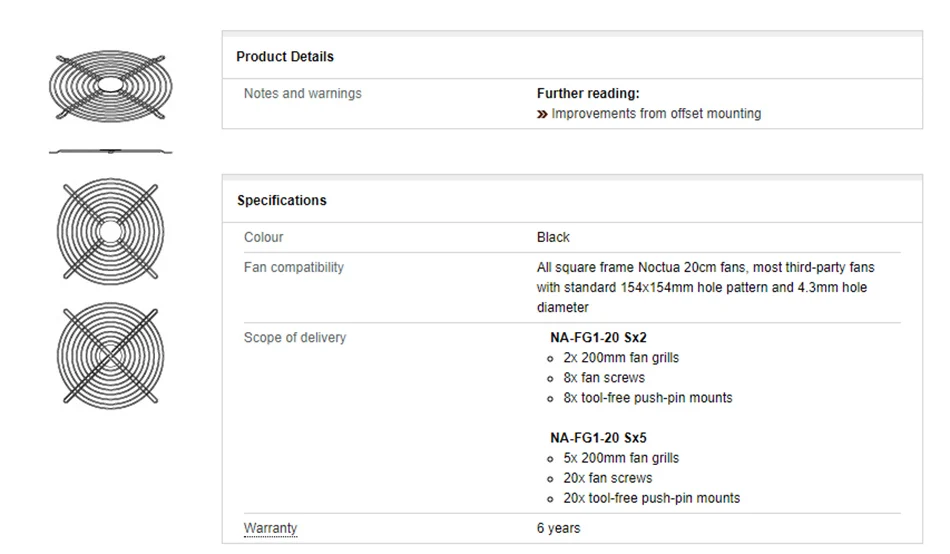Select the NA-FG1-20 Sx5 package heading
Viewport: 950px width, 554px height.
598,438
